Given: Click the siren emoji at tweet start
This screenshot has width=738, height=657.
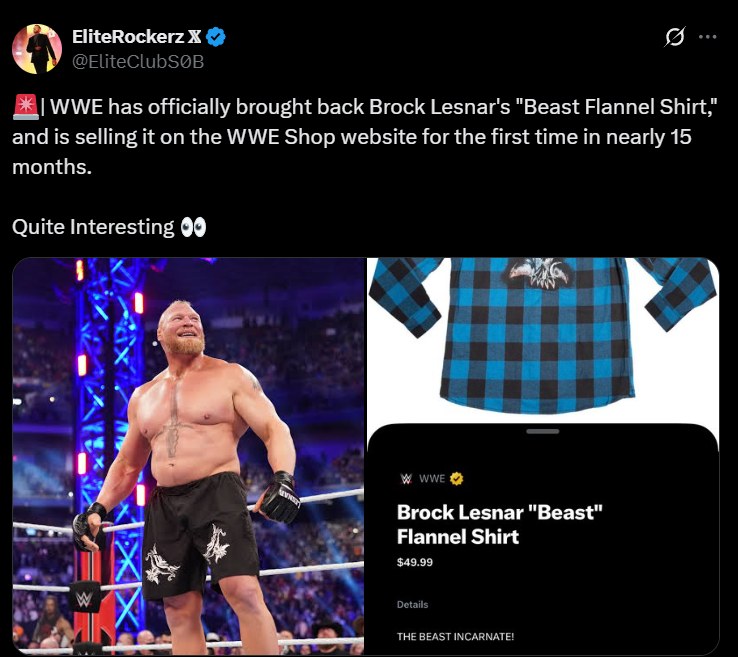Looking at the screenshot, I should (25, 106).
